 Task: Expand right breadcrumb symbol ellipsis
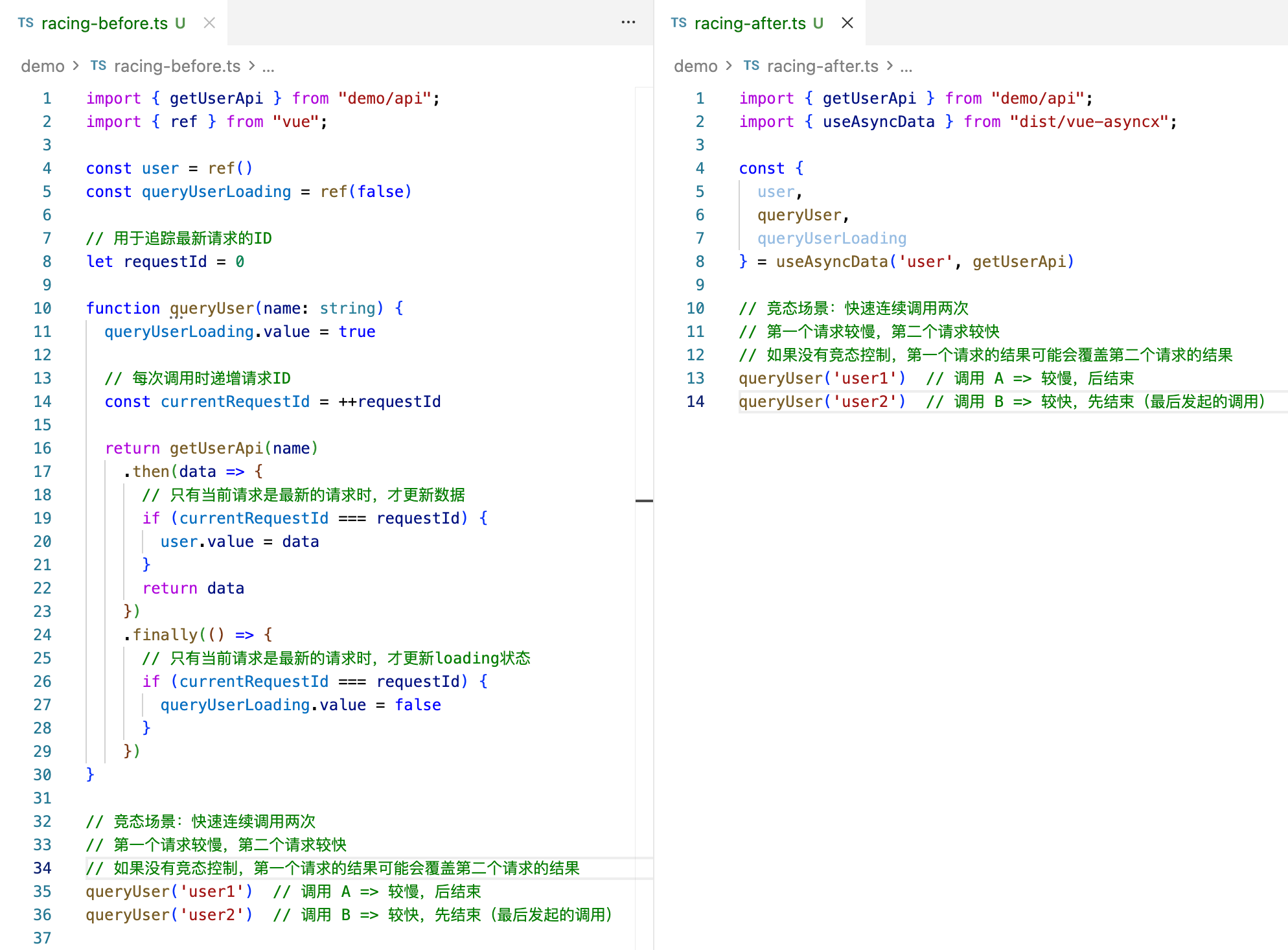tap(906, 66)
